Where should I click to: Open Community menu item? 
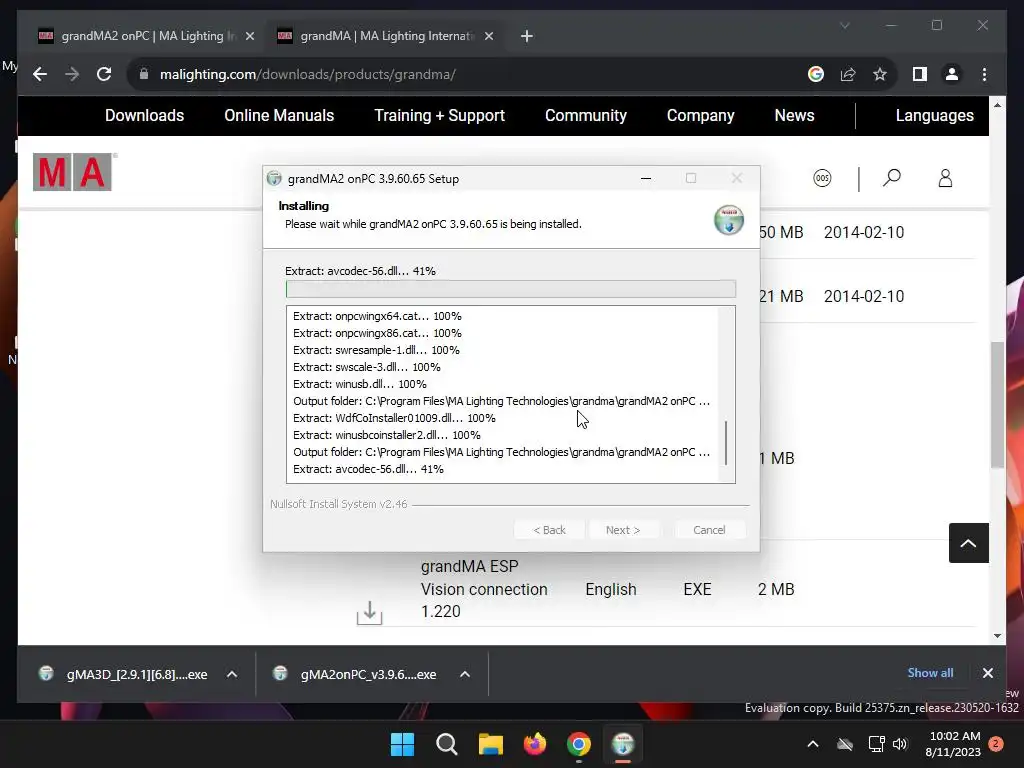tap(586, 116)
